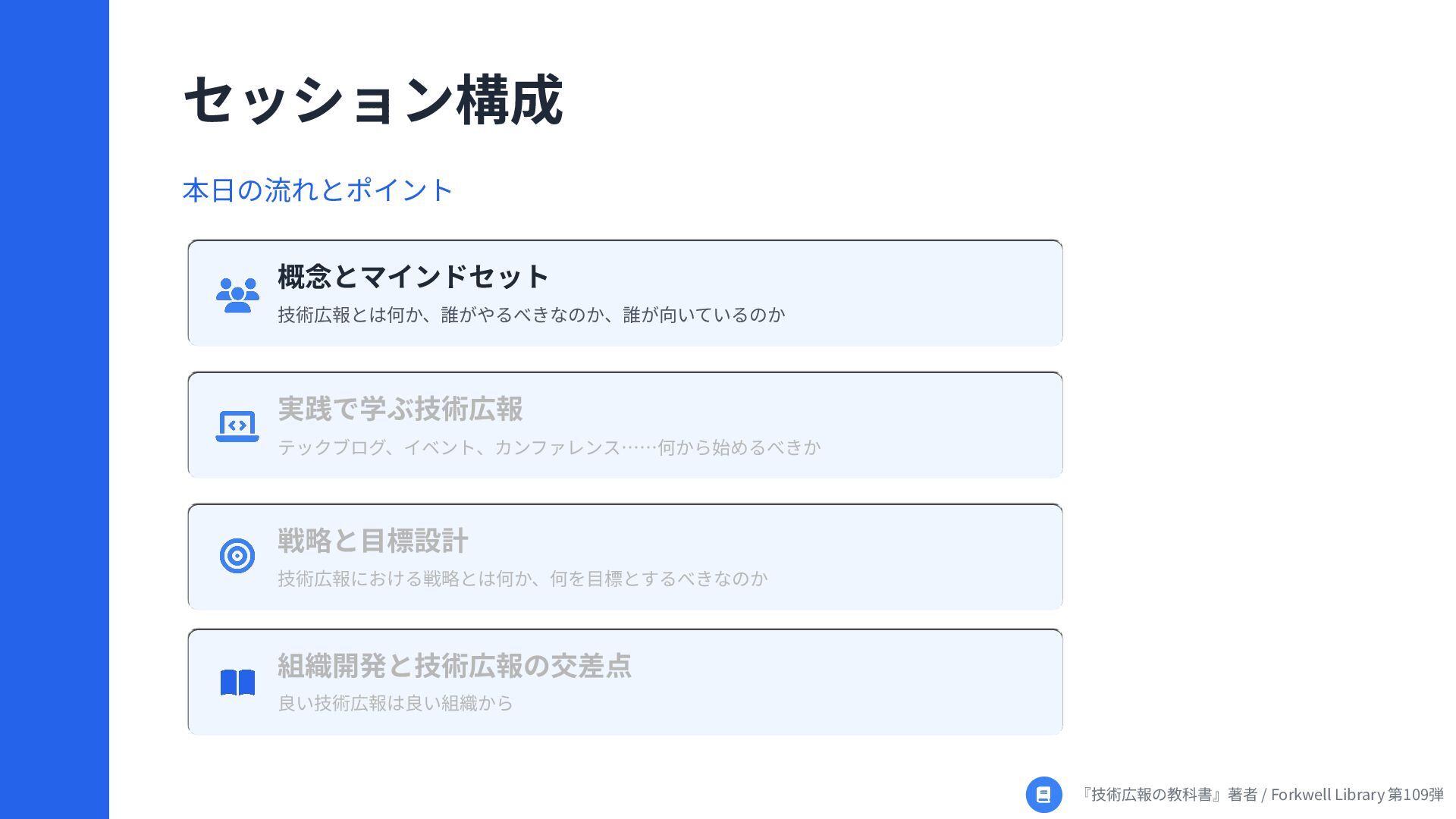Click the 技術広報における戦略とは何か description

point(522,579)
